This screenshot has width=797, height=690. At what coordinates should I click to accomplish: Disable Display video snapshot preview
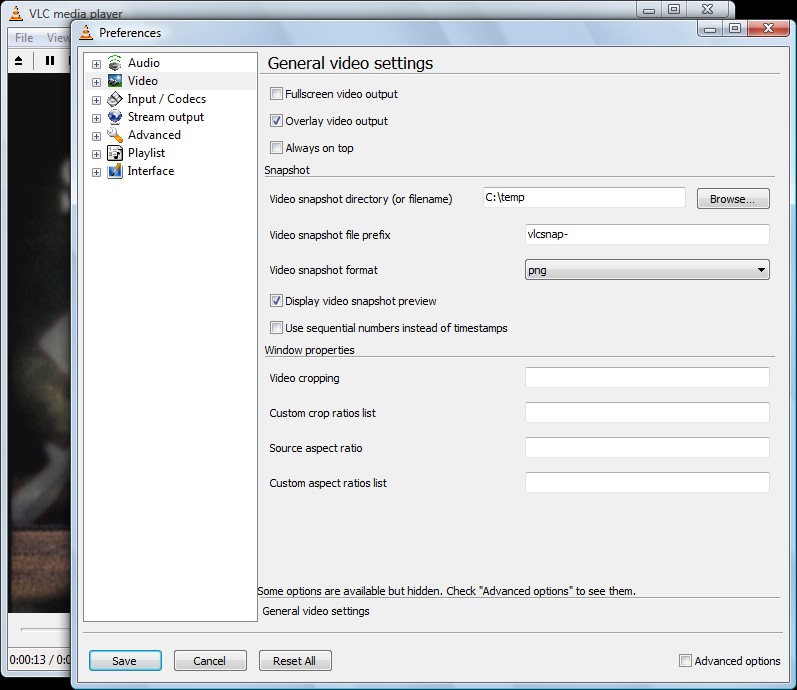click(x=276, y=301)
